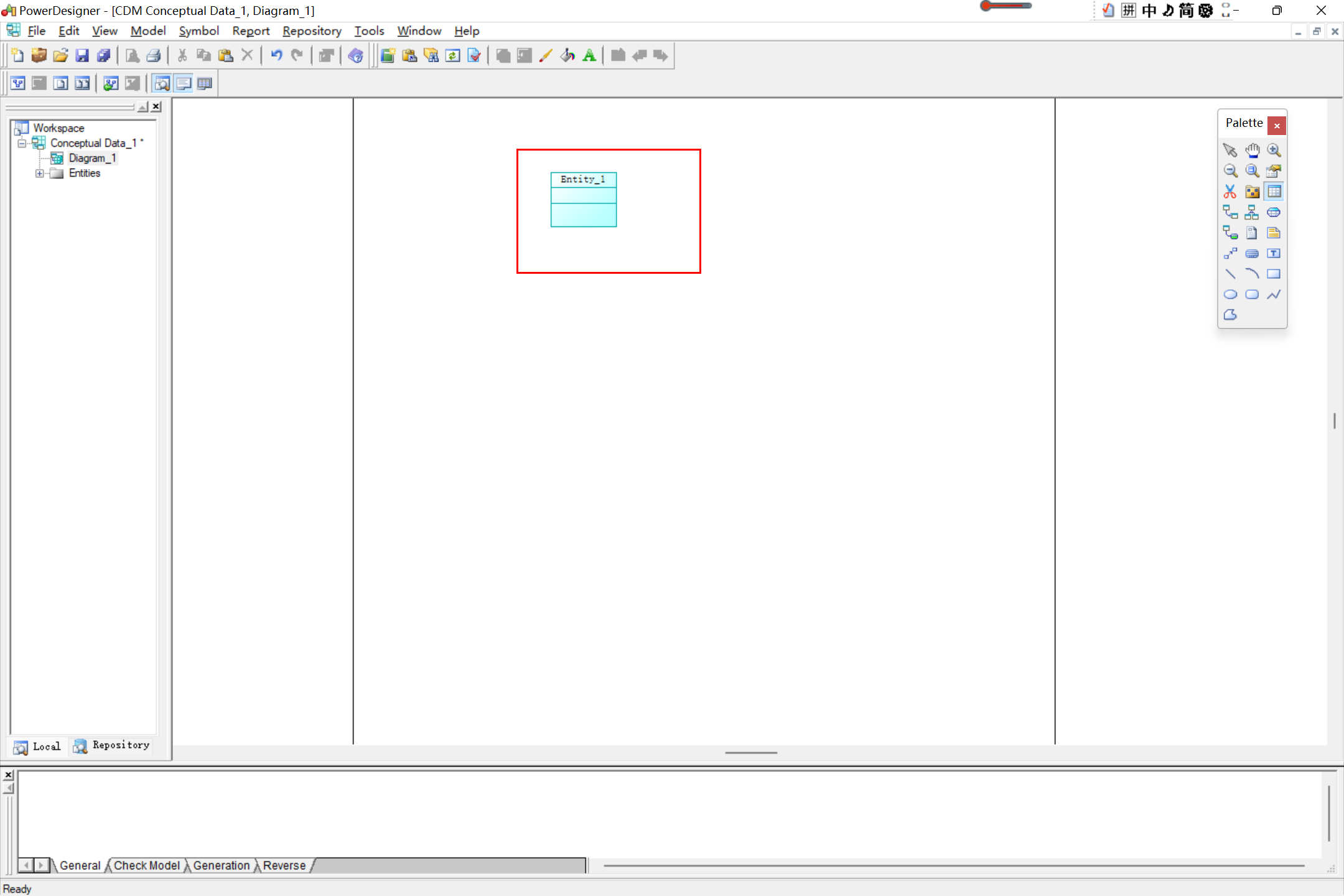Toggle the Result List toolbar button

(205, 83)
